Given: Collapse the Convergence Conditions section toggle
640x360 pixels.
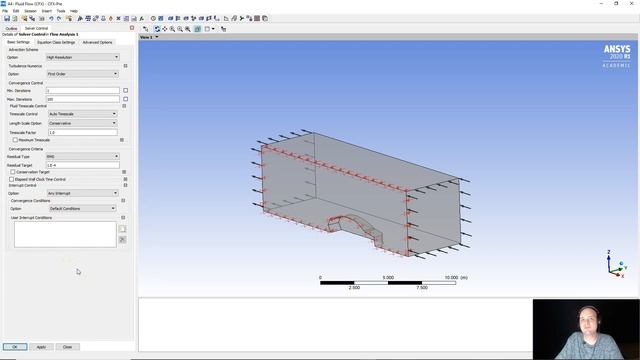Looking at the screenshot, I should [x=123, y=201].
